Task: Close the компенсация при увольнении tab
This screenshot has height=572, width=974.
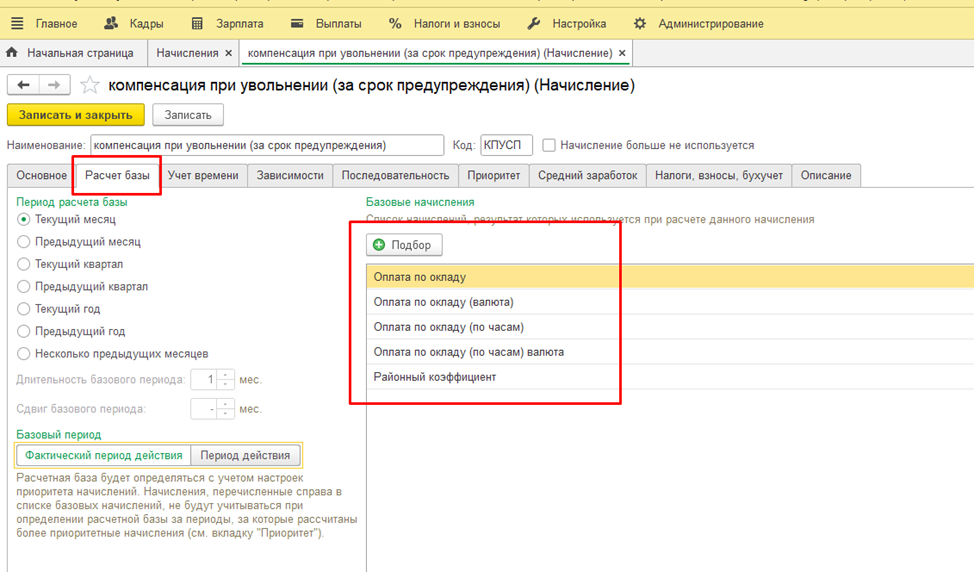Action: (623, 52)
